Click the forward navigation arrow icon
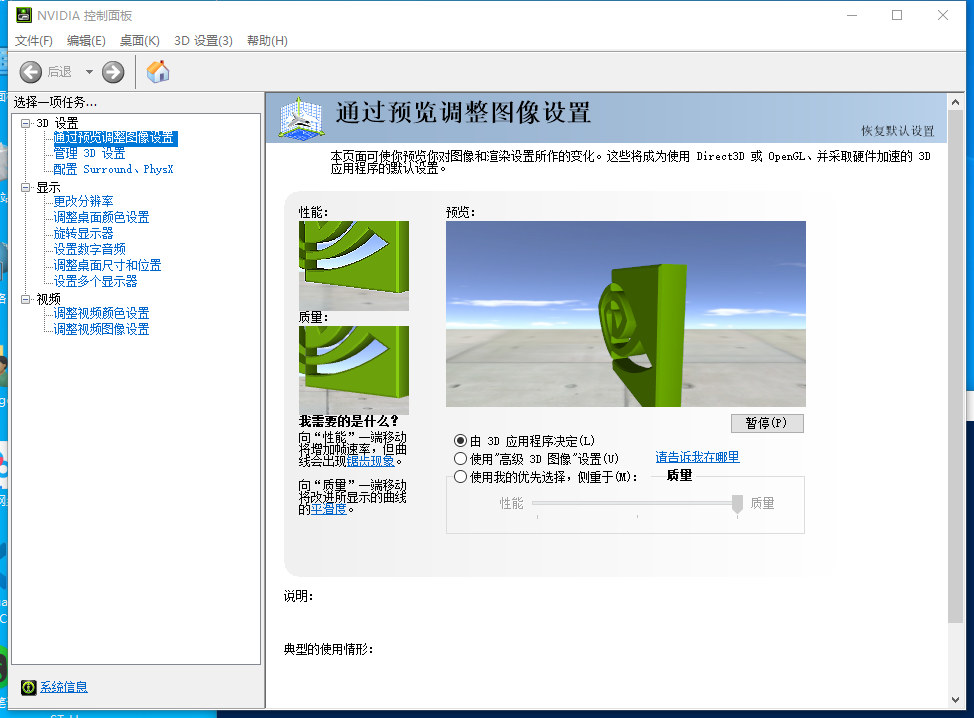Viewport: 974px width, 718px height. [x=111, y=71]
